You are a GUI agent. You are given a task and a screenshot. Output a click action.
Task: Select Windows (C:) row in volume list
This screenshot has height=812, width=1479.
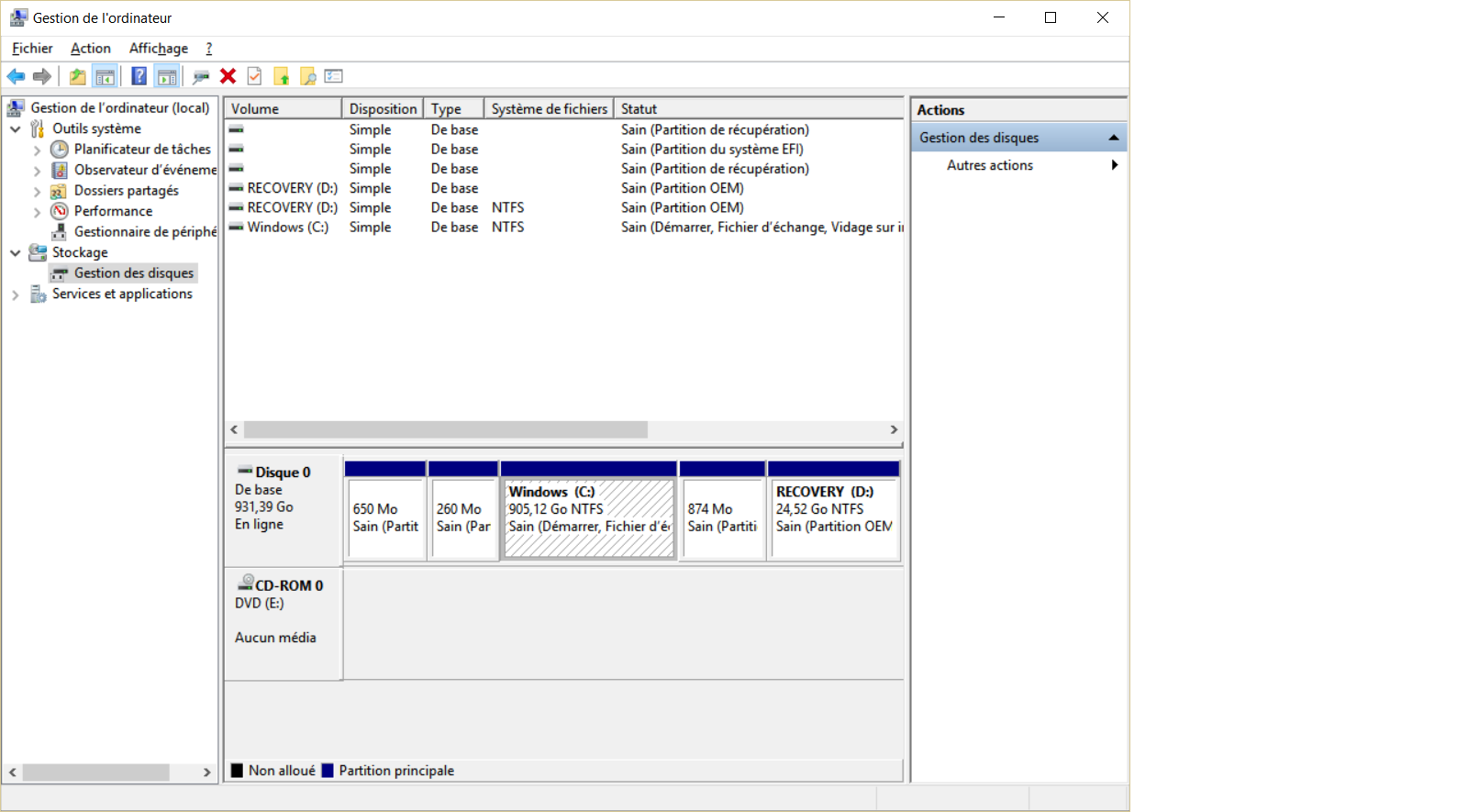tap(564, 227)
